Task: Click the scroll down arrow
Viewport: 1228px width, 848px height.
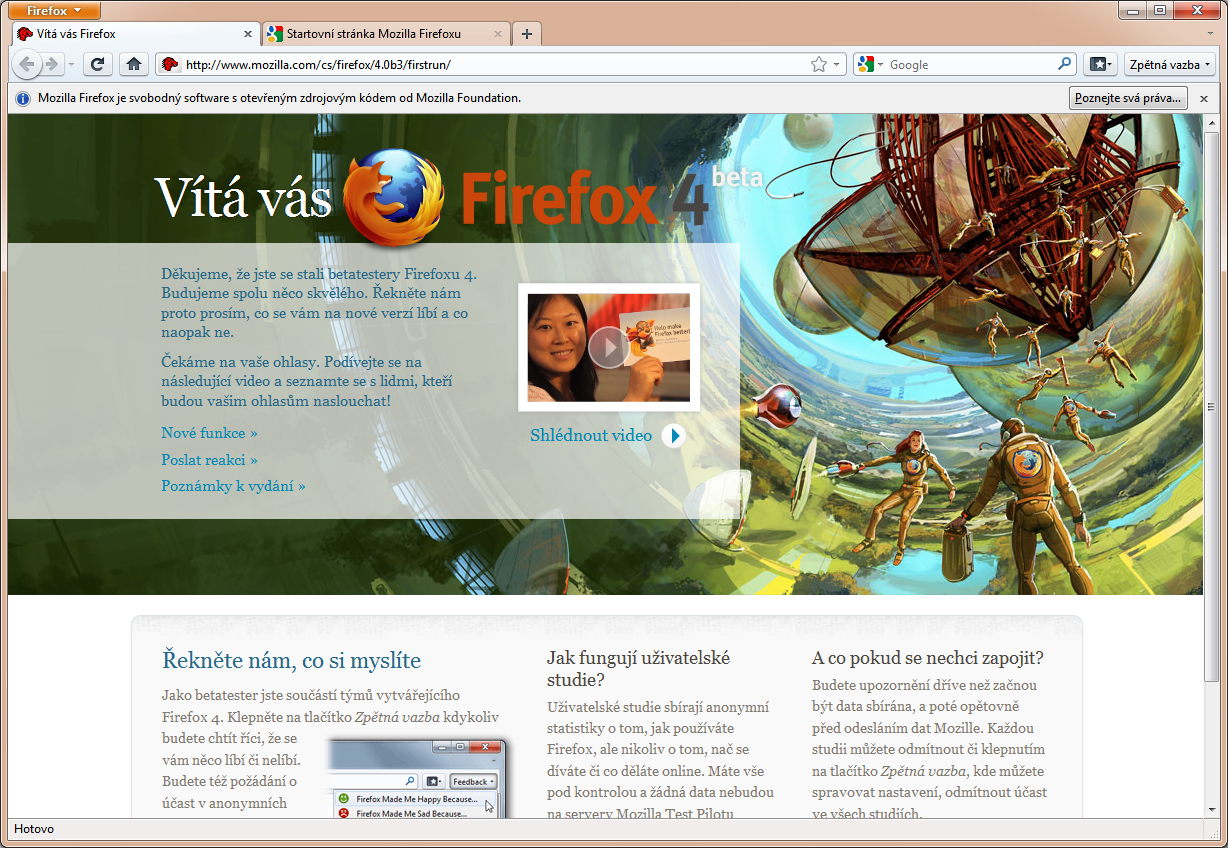Action: (1212, 809)
